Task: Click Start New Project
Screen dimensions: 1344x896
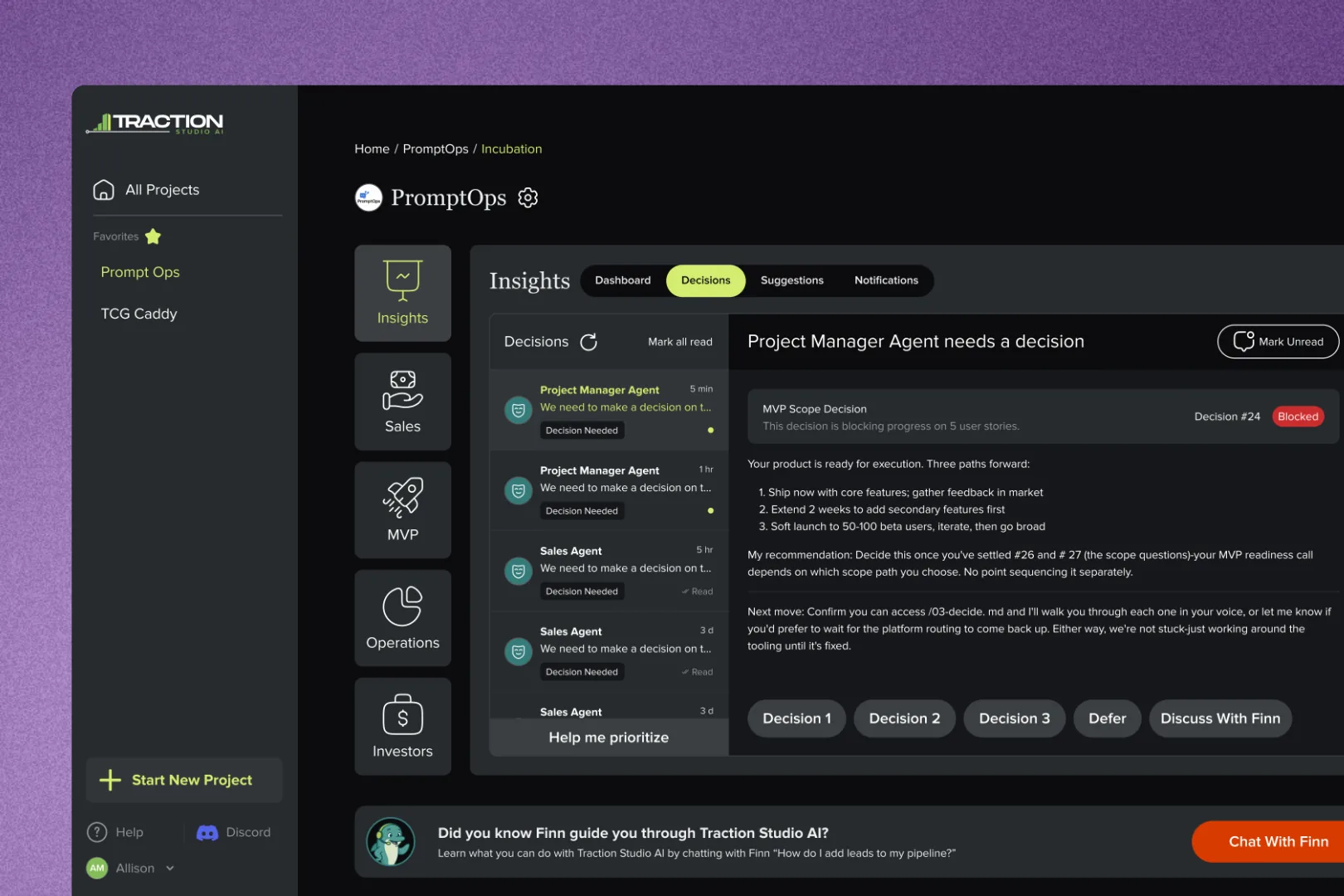Action: tap(184, 780)
